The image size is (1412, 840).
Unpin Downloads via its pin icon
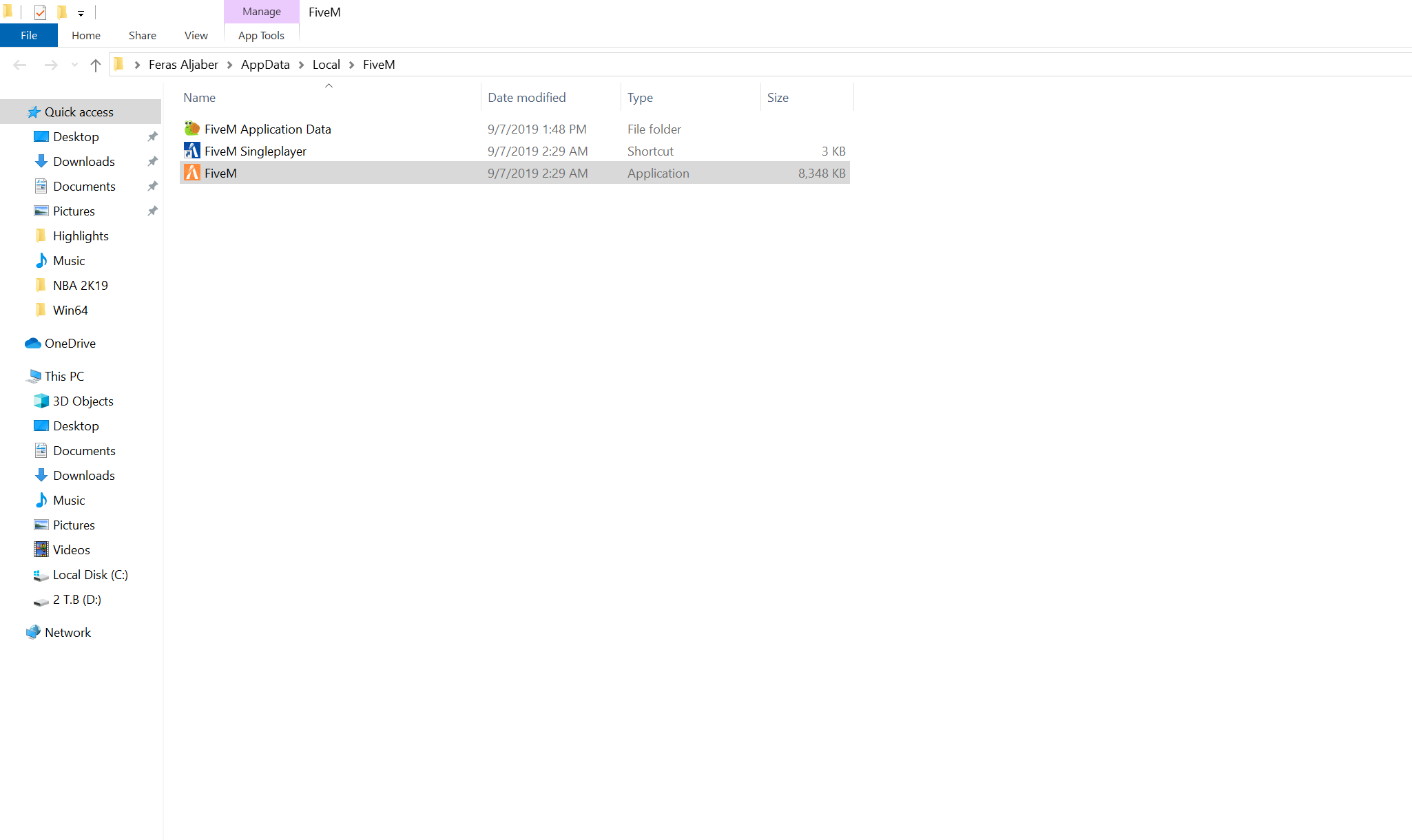point(153,161)
